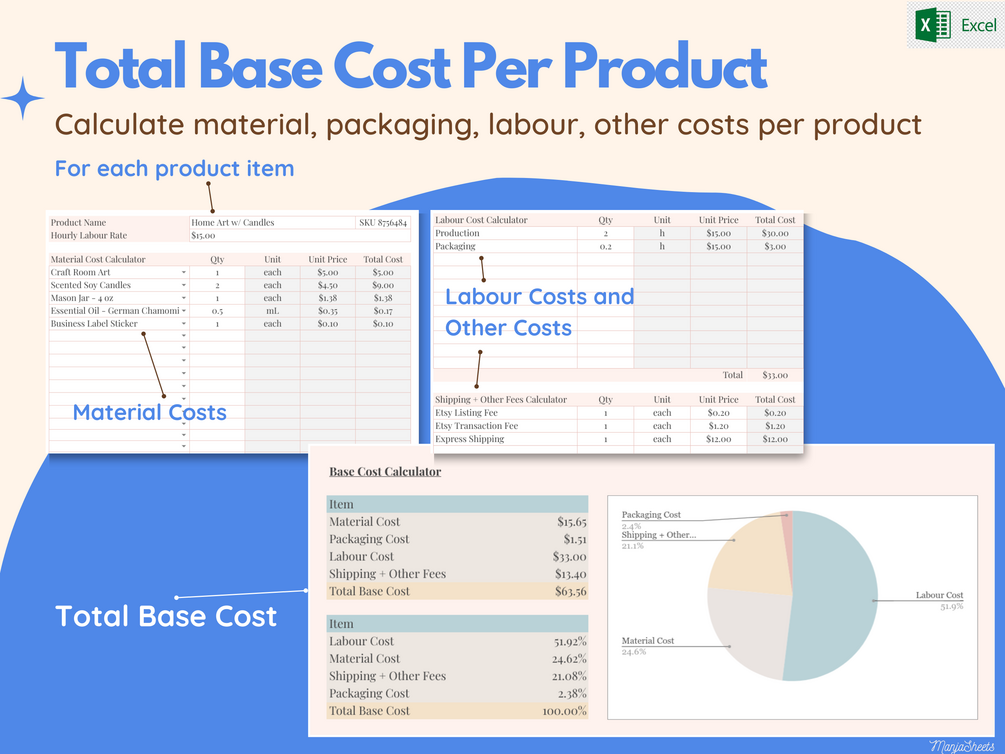Click Labour Cost percentage 51.92%
The image size is (1005, 754).
(x=570, y=641)
